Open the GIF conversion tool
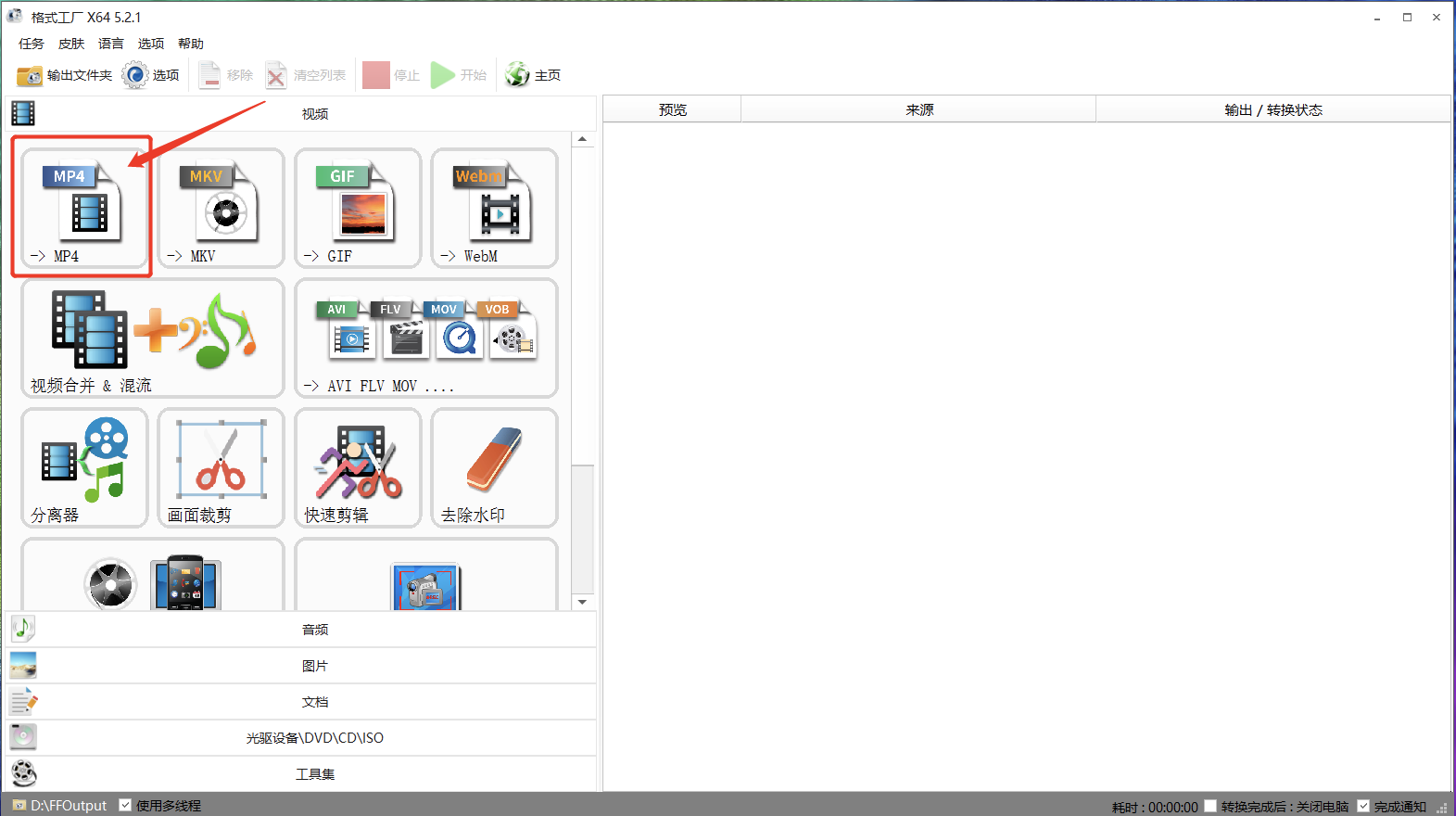1456x816 pixels. (358, 209)
